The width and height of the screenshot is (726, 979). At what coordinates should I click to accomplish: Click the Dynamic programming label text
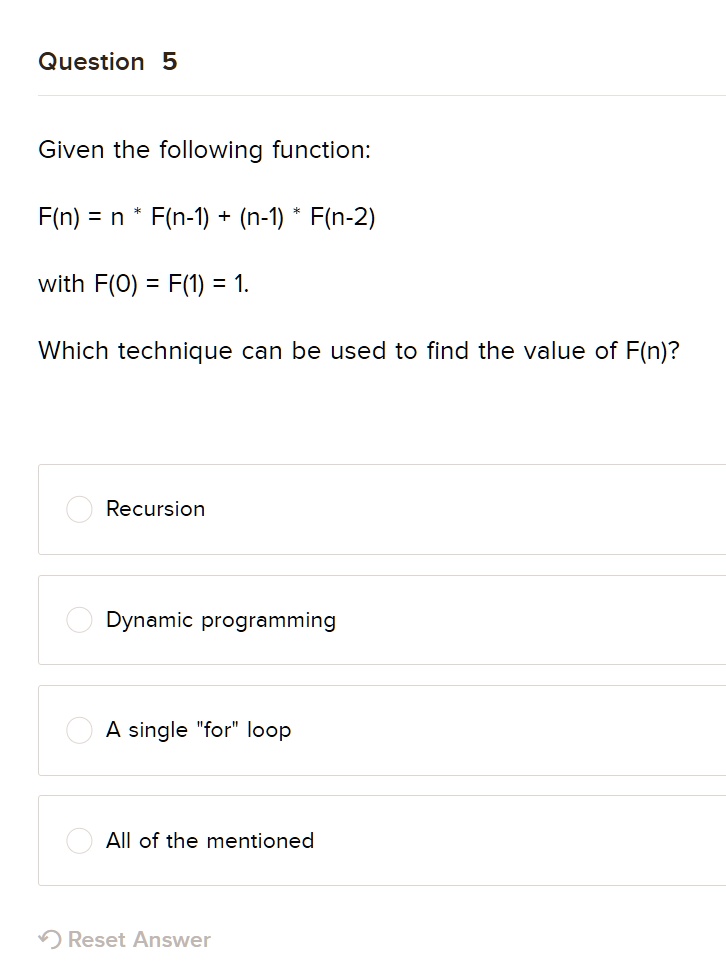[220, 620]
